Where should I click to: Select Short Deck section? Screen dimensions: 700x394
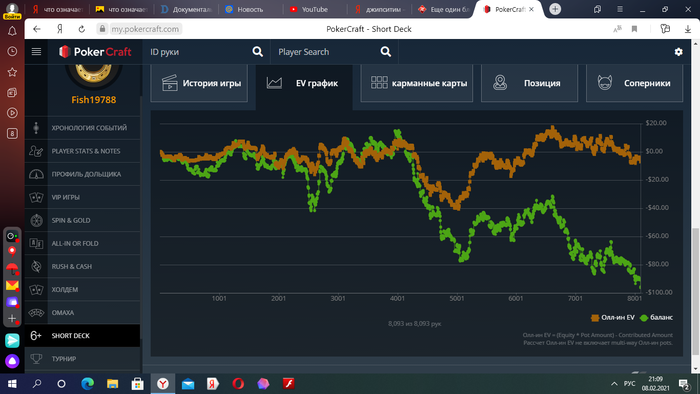tap(83, 336)
